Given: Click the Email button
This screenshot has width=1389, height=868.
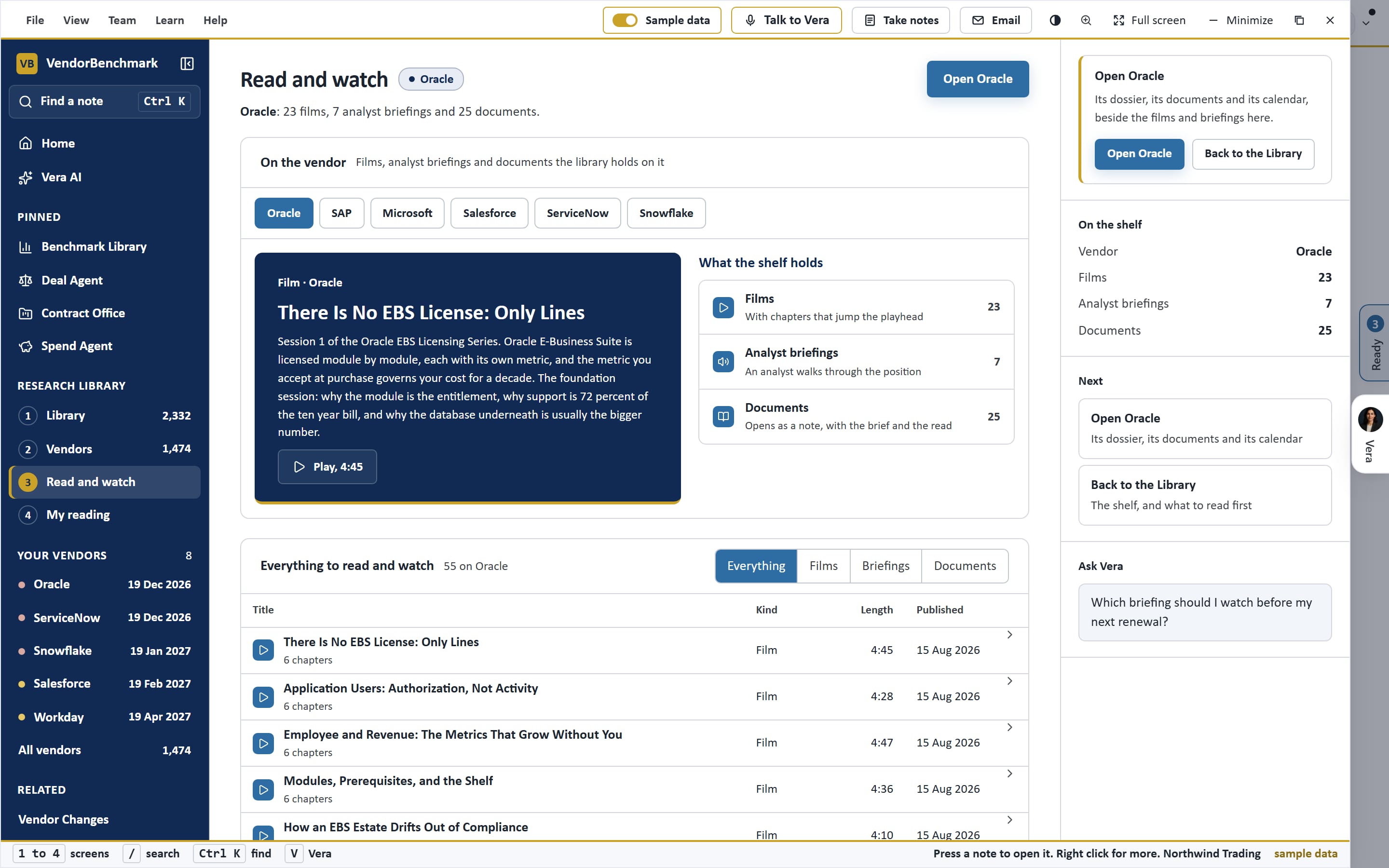Looking at the screenshot, I should tap(995, 20).
